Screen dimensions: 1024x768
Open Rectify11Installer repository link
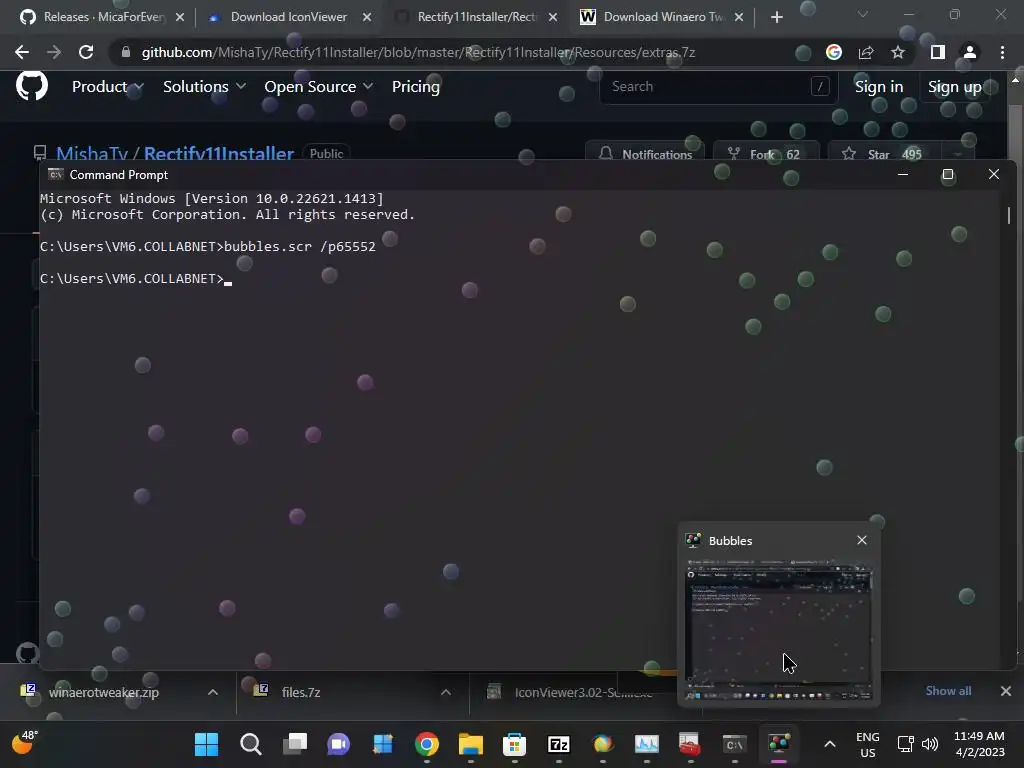tap(219, 153)
